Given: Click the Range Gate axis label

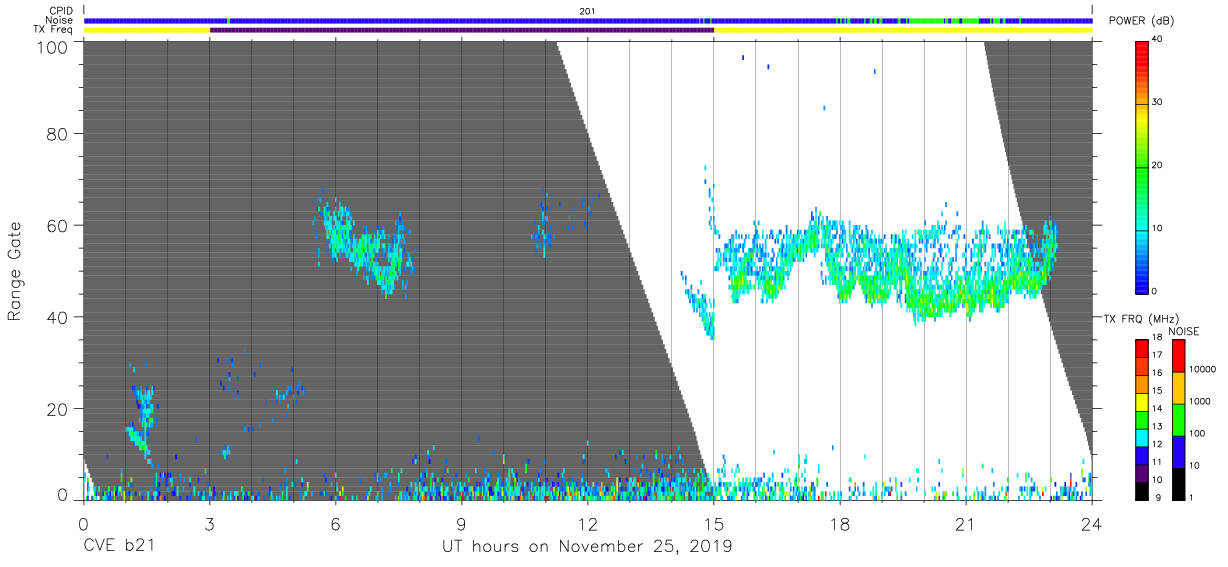Looking at the screenshot, I should [15, 272].
